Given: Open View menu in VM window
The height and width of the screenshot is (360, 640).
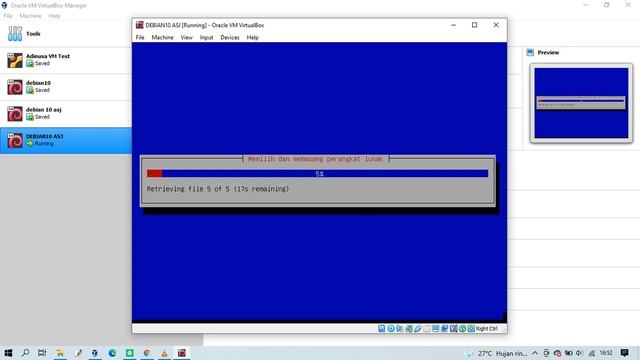Looking at the screenshot, I should point(187,37).
